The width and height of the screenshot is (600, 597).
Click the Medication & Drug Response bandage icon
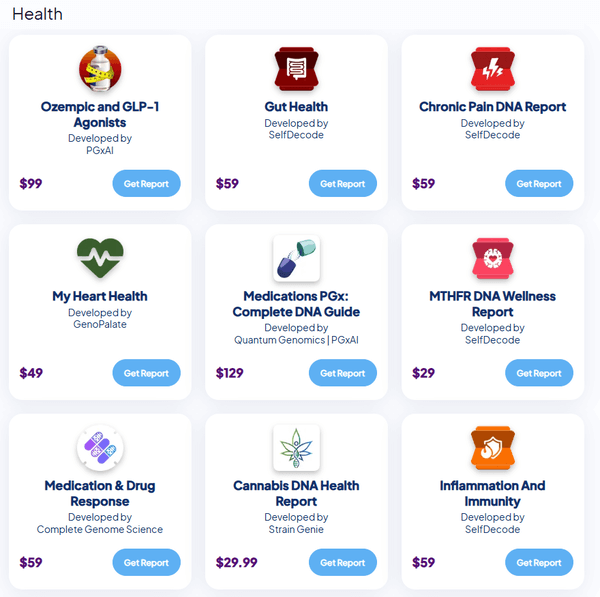[x=100, y=448]
